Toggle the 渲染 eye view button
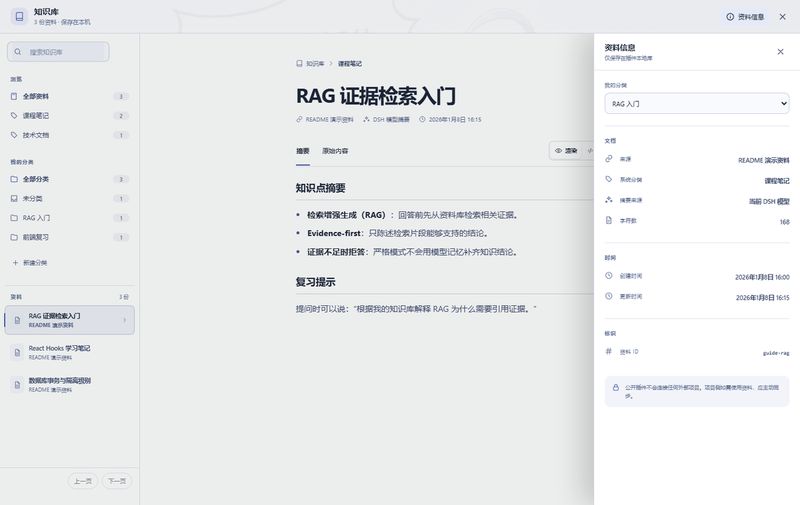 566,151
